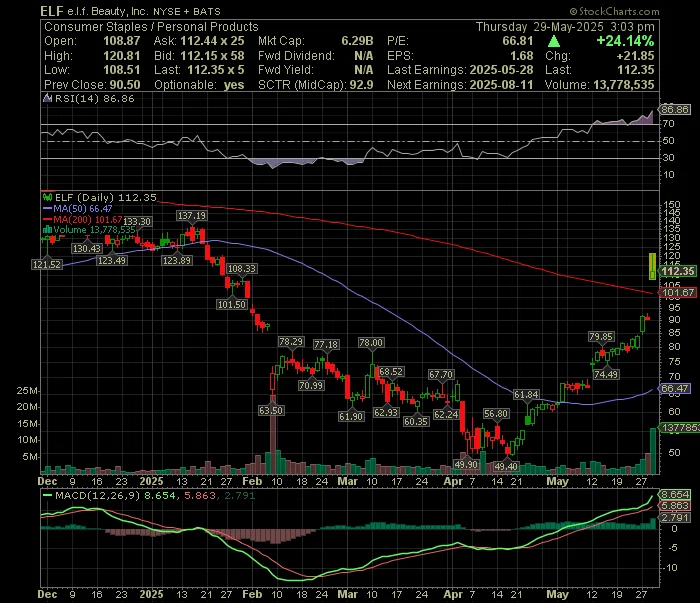This screenshot has height=603, width=700.
Task: Click the Consumer Staples / Personal Products label
Action: coord(151,27)
